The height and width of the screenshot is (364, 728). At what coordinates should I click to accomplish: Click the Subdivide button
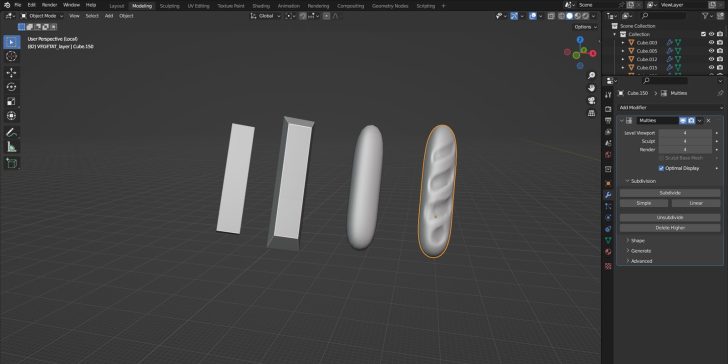click(x=670, y=193)
